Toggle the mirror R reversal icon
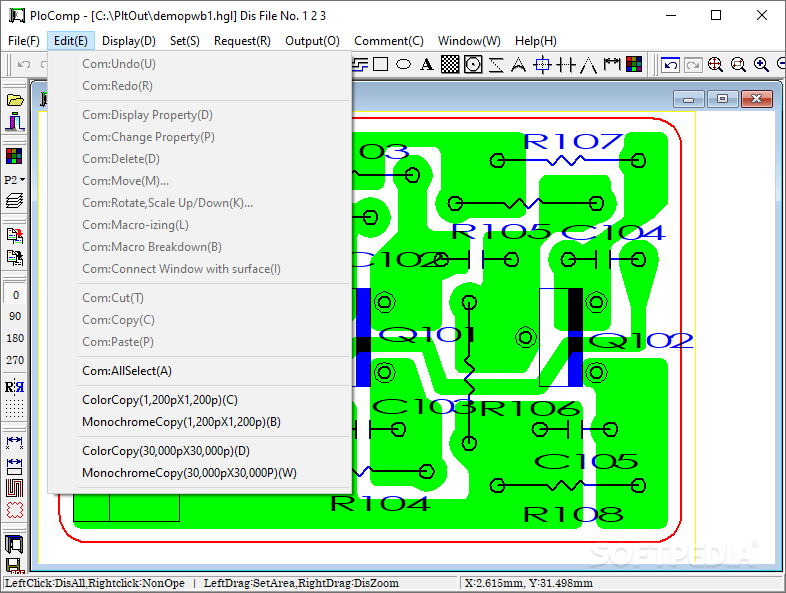The image size is (786, 593). (14, 387)
